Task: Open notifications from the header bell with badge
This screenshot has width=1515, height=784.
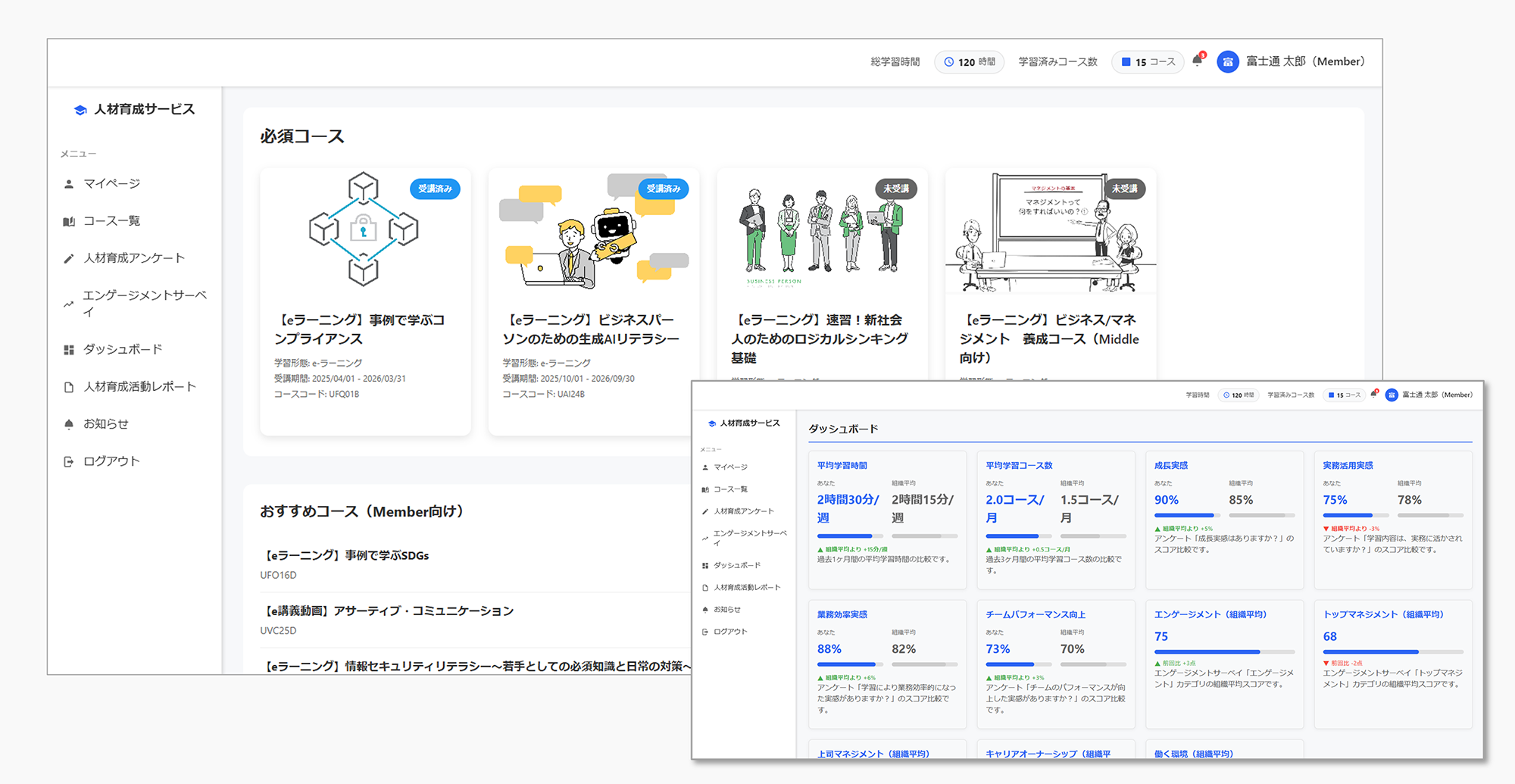Action: coord(1198,61)
